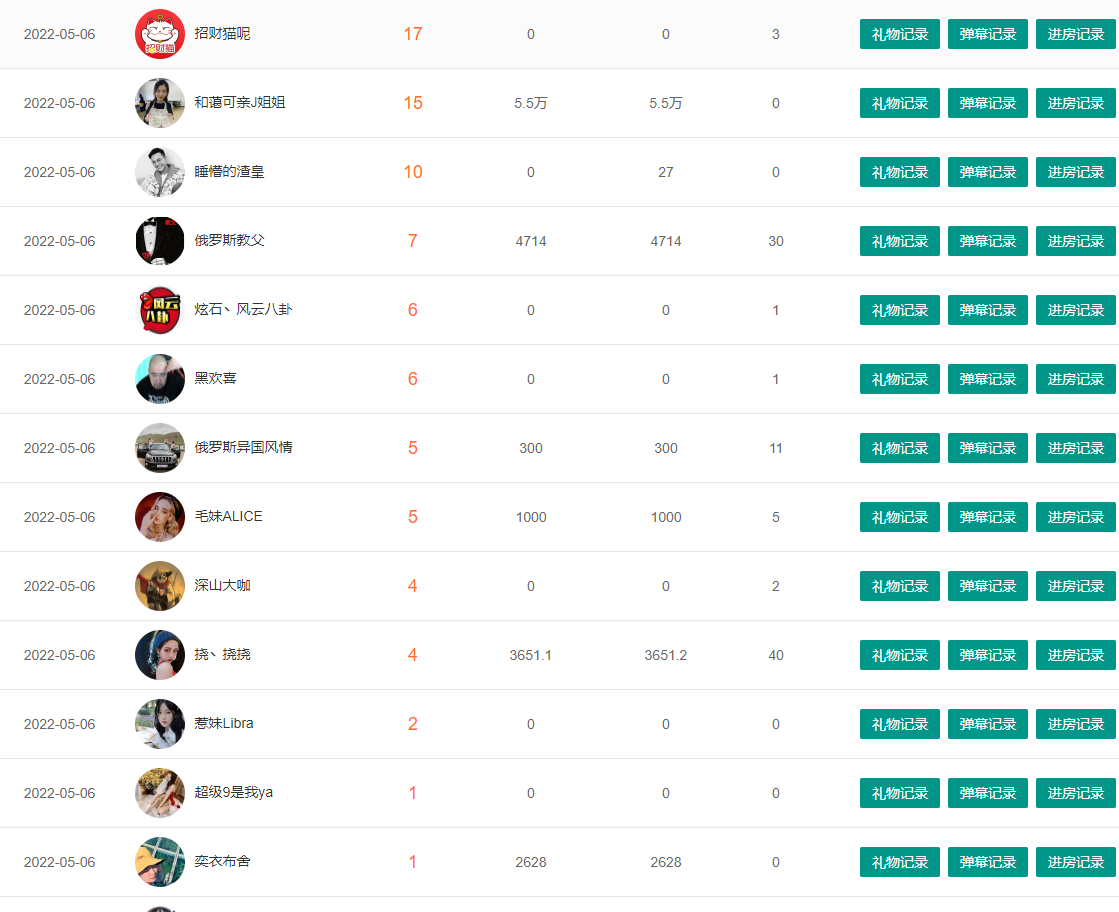Open 进房记录 for 奕衣布舍
Image resolution: width=1119 pixels, height=912 pixels.
pos(1075,861)
